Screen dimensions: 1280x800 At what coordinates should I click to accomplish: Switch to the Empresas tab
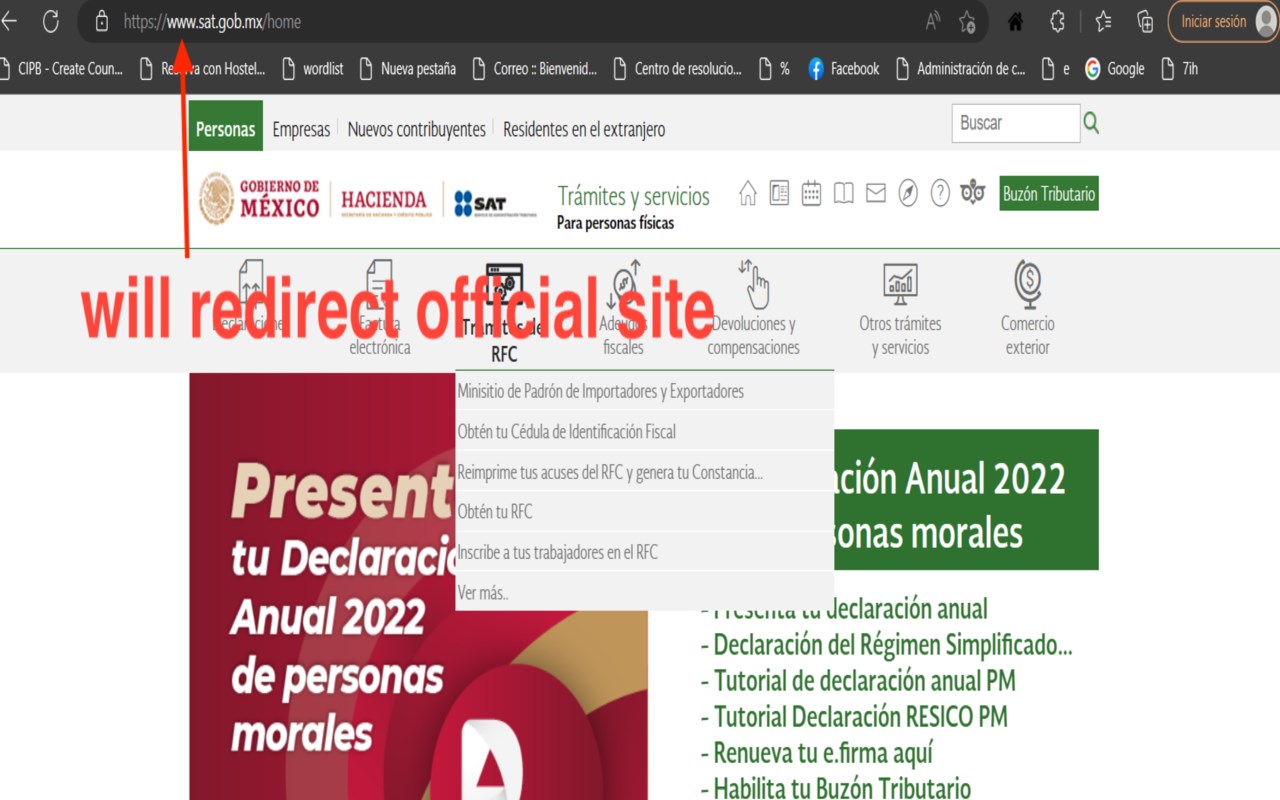pos(301,129)
